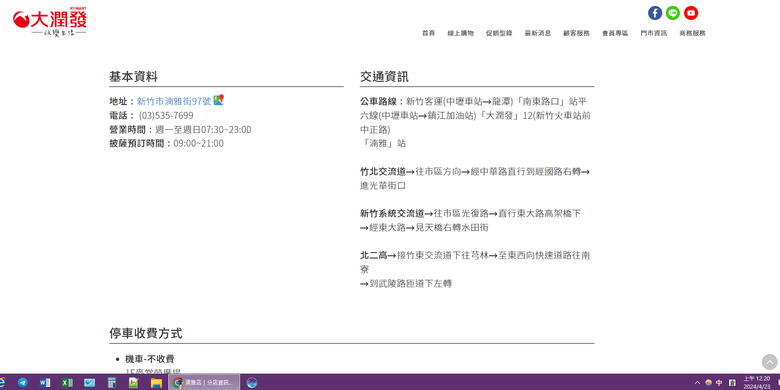This screenshot has height=390, width=780.
Task: Click the 新竹系統交流道 directions label
Action: (392, 213)
